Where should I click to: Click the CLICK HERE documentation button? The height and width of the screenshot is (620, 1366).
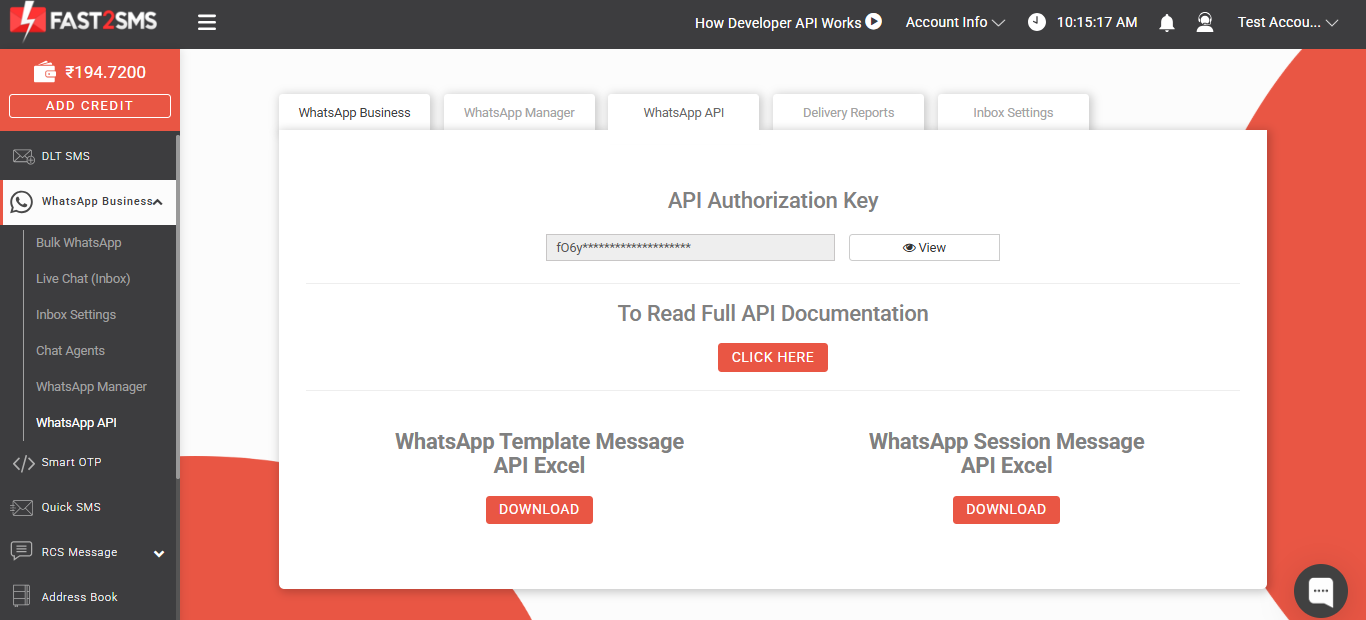tap(773, 357)
